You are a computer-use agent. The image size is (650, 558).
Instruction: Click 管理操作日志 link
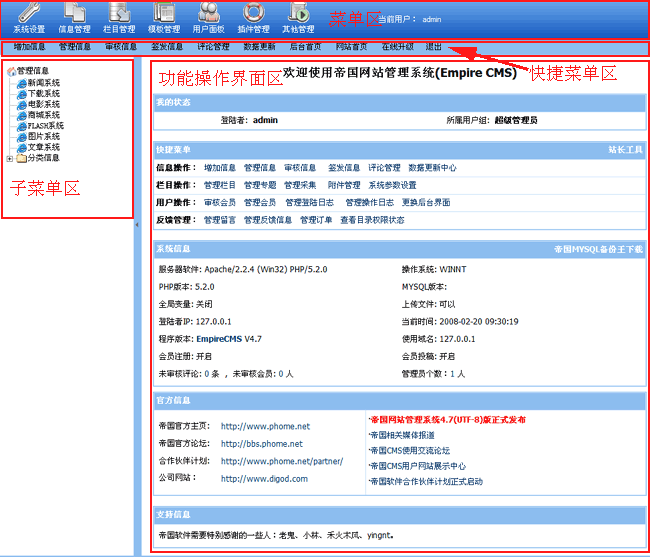[370, 203]
